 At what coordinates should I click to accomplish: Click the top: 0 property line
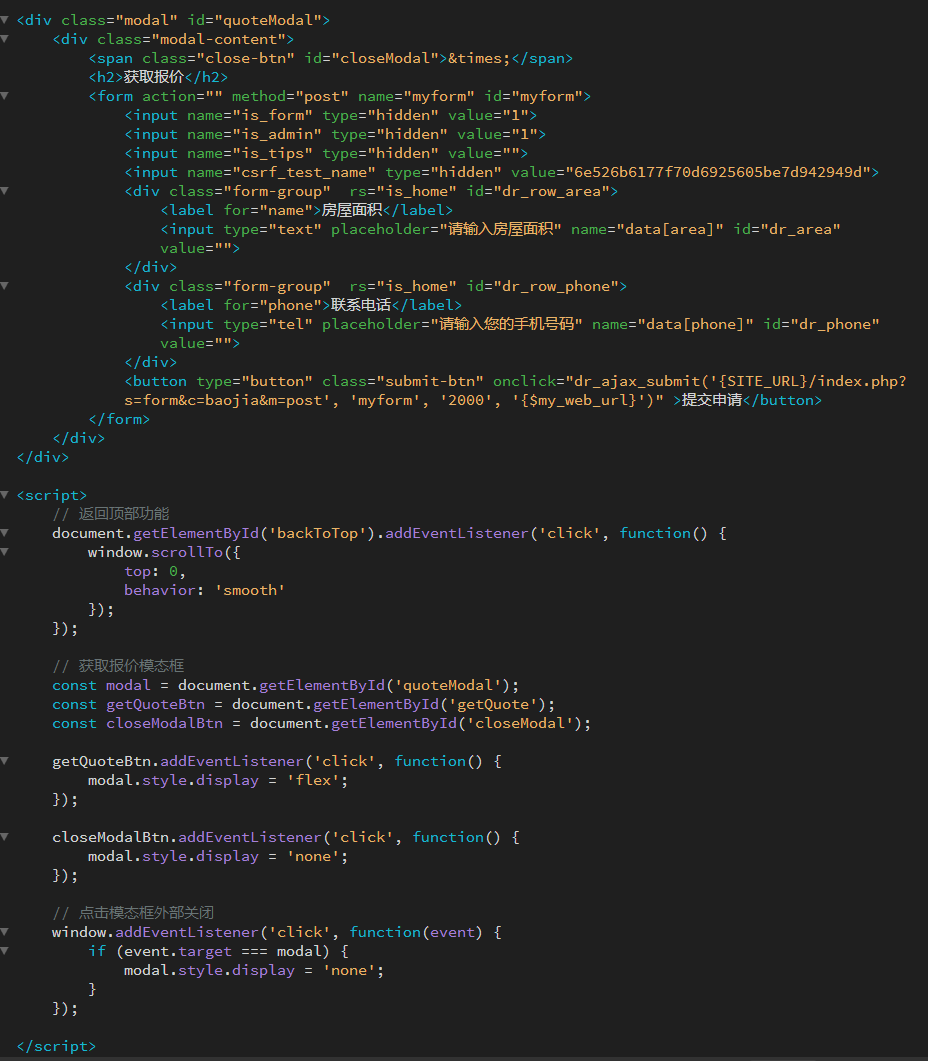click(x=155, y=572)
